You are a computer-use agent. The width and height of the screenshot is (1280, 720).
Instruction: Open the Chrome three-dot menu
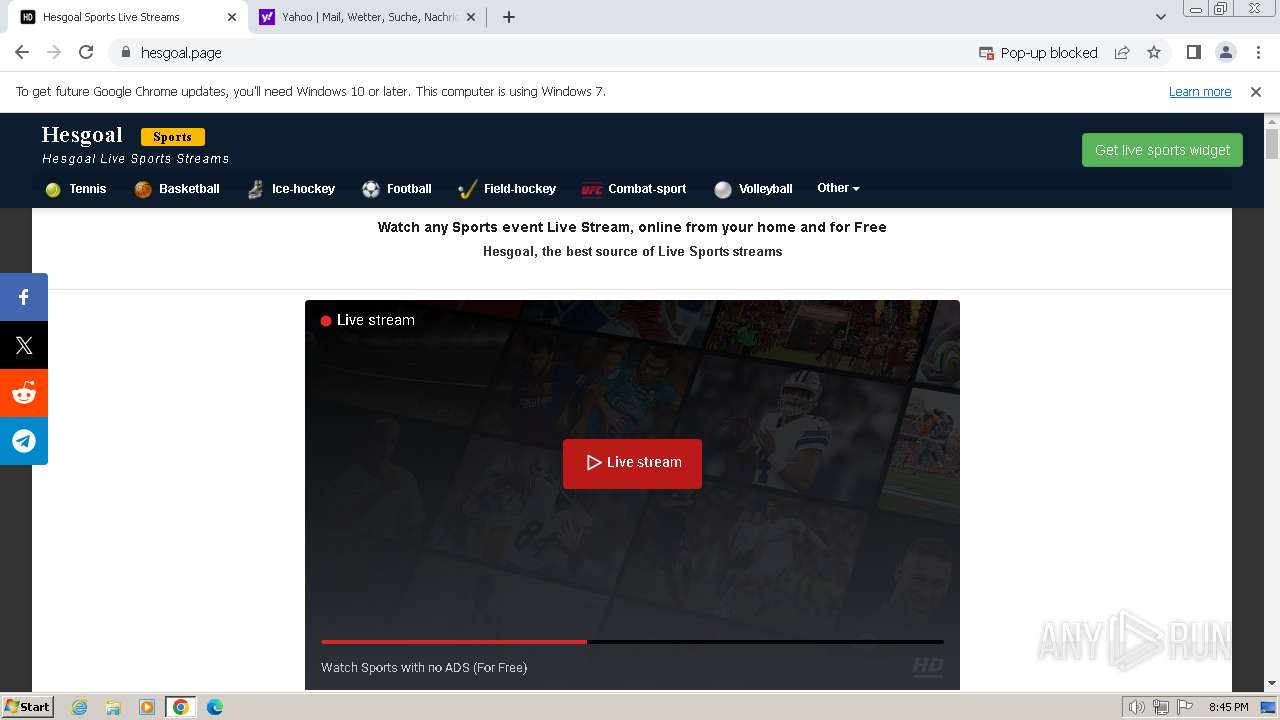(1257, 53)
